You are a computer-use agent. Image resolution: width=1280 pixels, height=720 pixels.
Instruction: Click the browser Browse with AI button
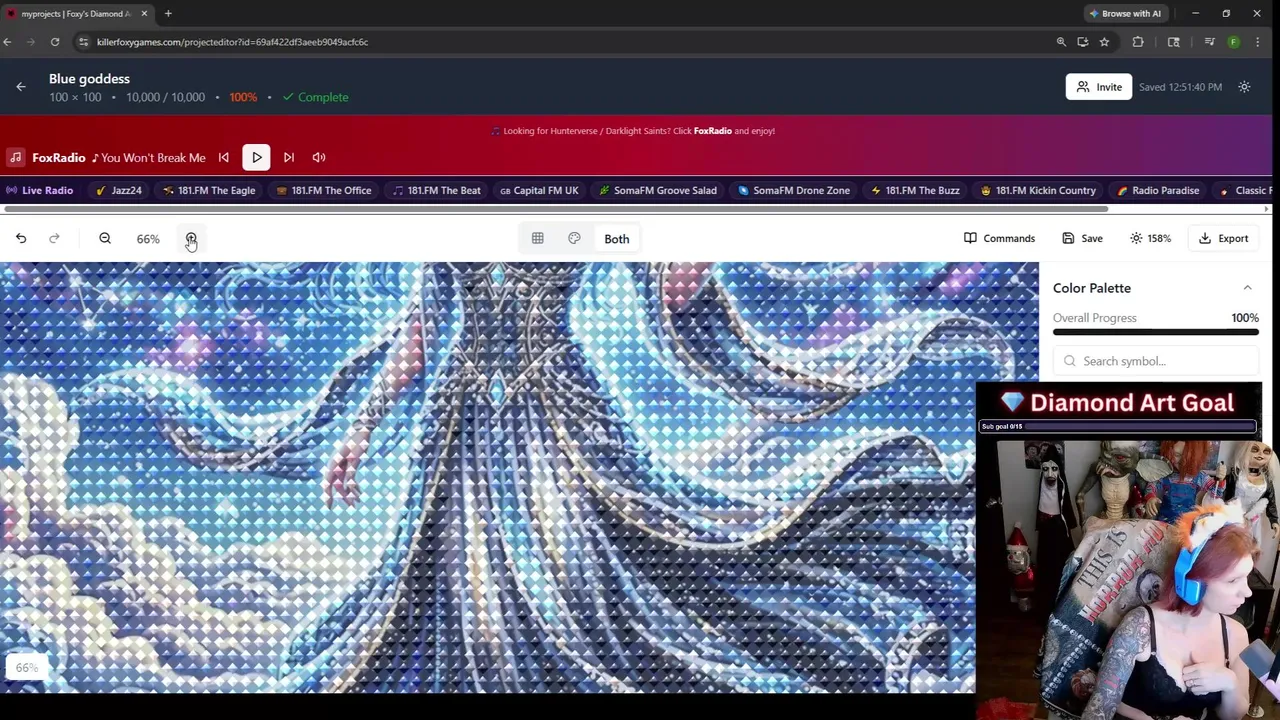point(1125,14)
